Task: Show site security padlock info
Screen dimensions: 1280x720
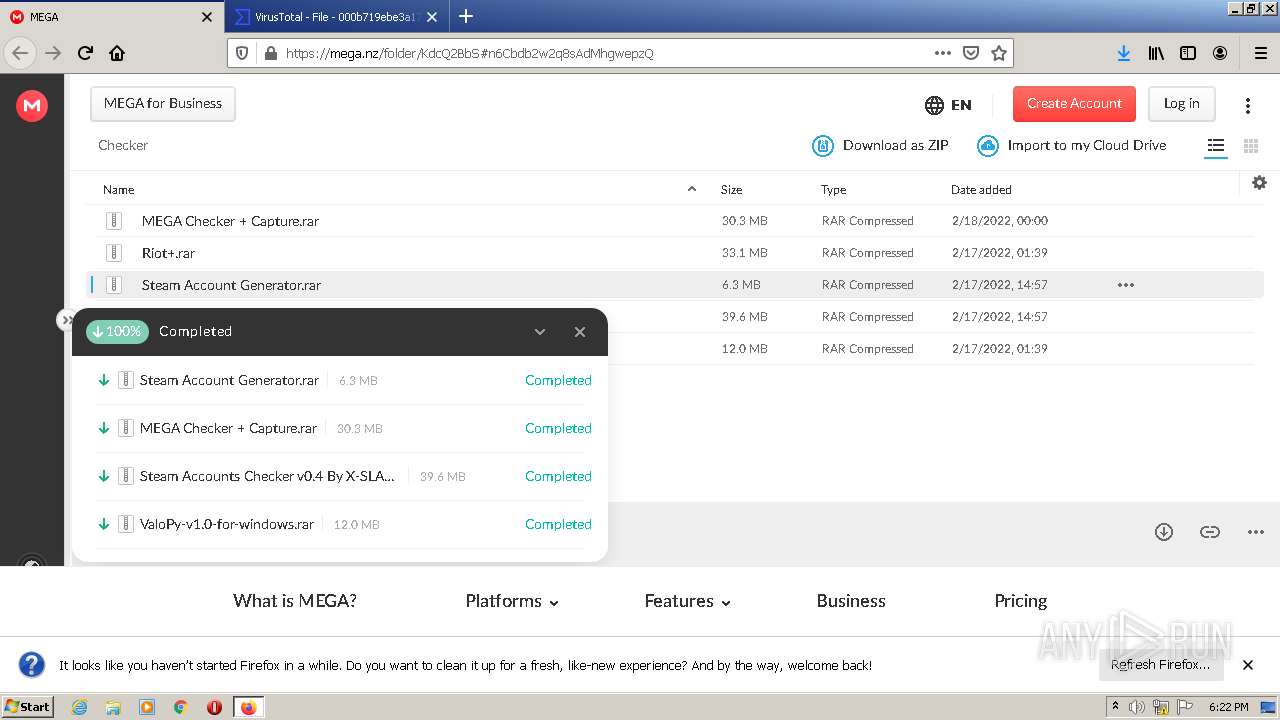Action: click(x=269, y=53)
